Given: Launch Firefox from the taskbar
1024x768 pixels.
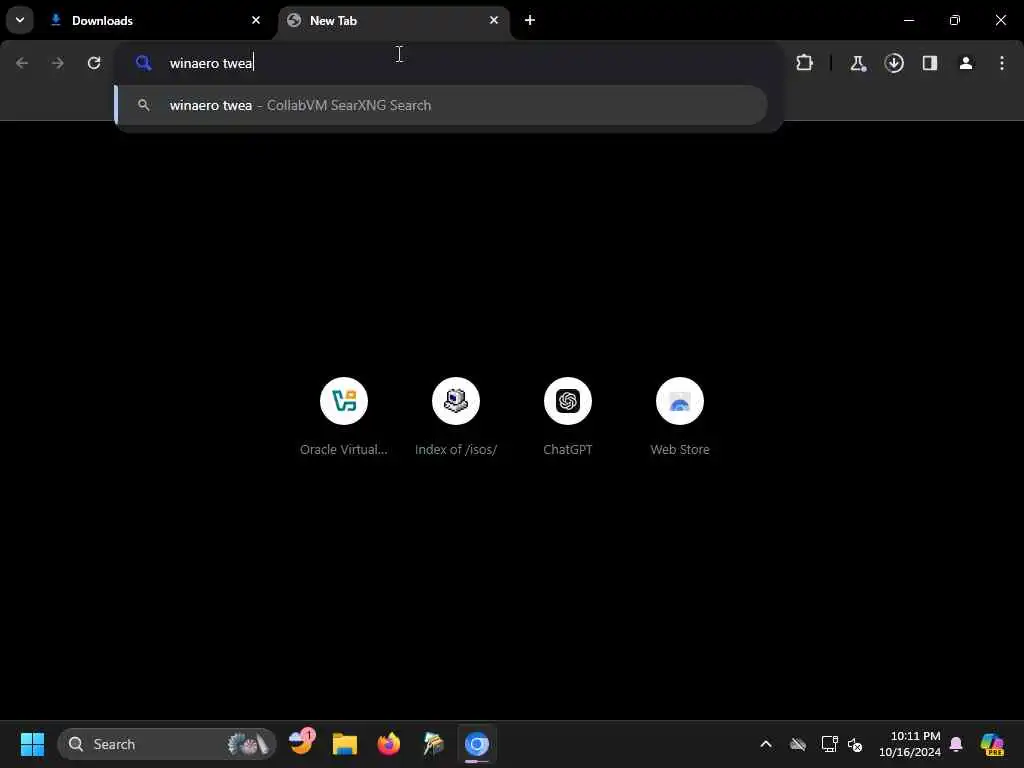Looking at the screenshot, I should [x=389, y=744].
